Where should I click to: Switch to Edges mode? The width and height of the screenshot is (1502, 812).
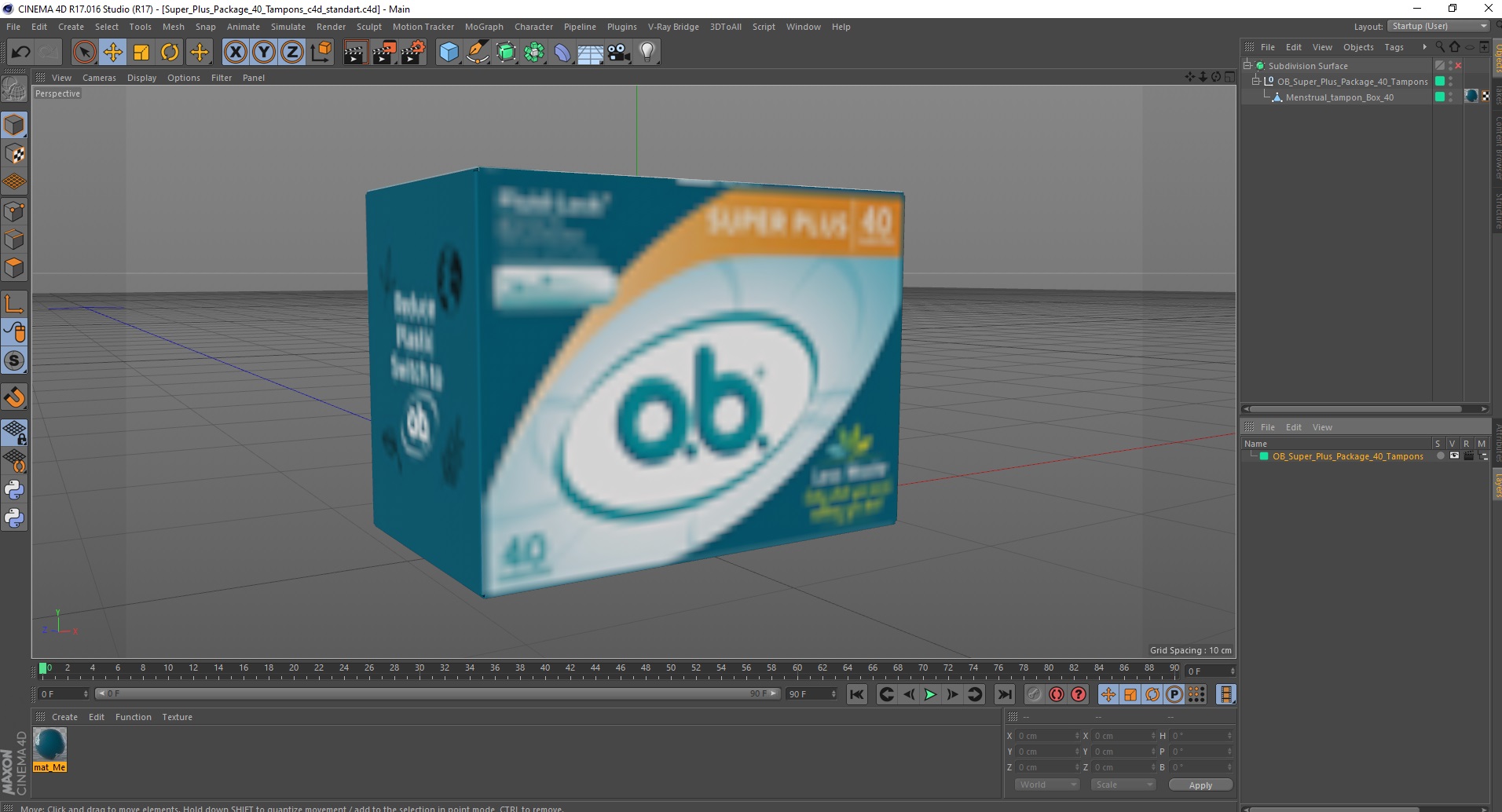pyautogui.click(x=14, y=240)
